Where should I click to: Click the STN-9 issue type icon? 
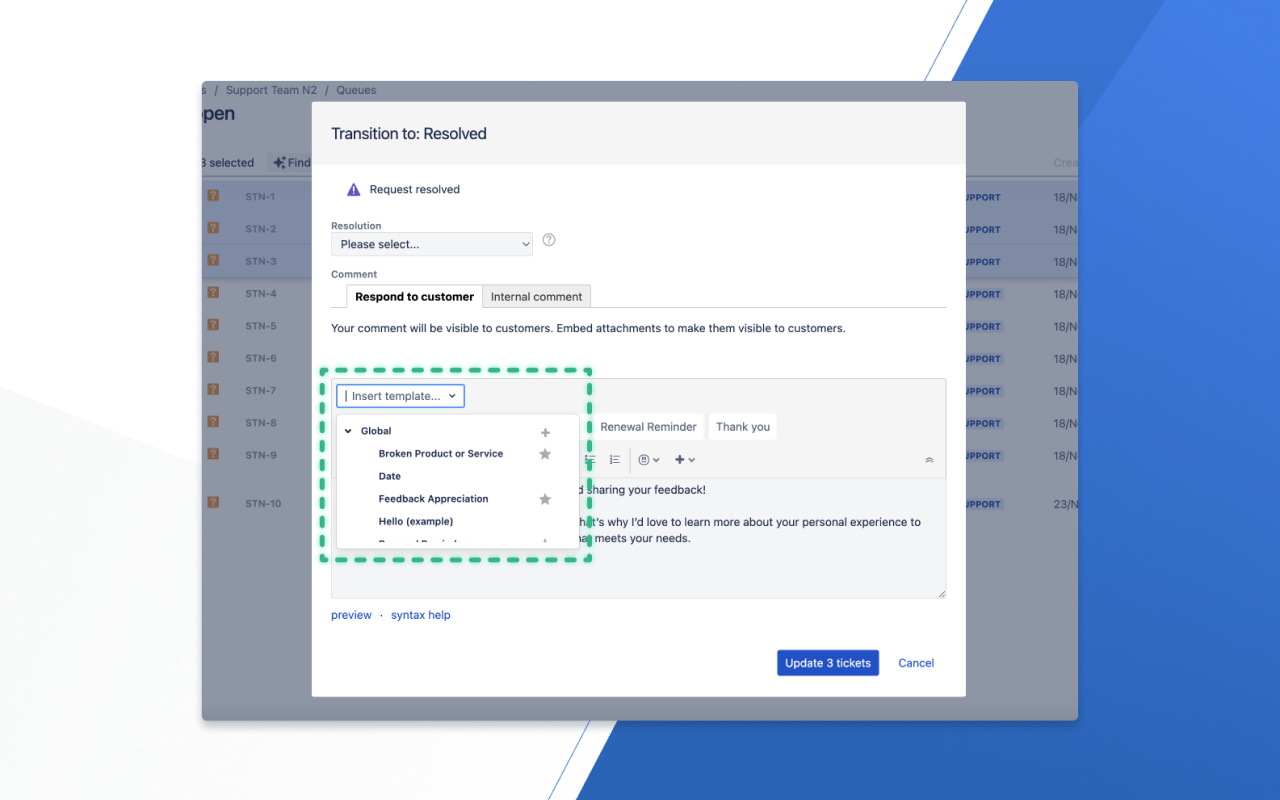(x=213, y=454)
